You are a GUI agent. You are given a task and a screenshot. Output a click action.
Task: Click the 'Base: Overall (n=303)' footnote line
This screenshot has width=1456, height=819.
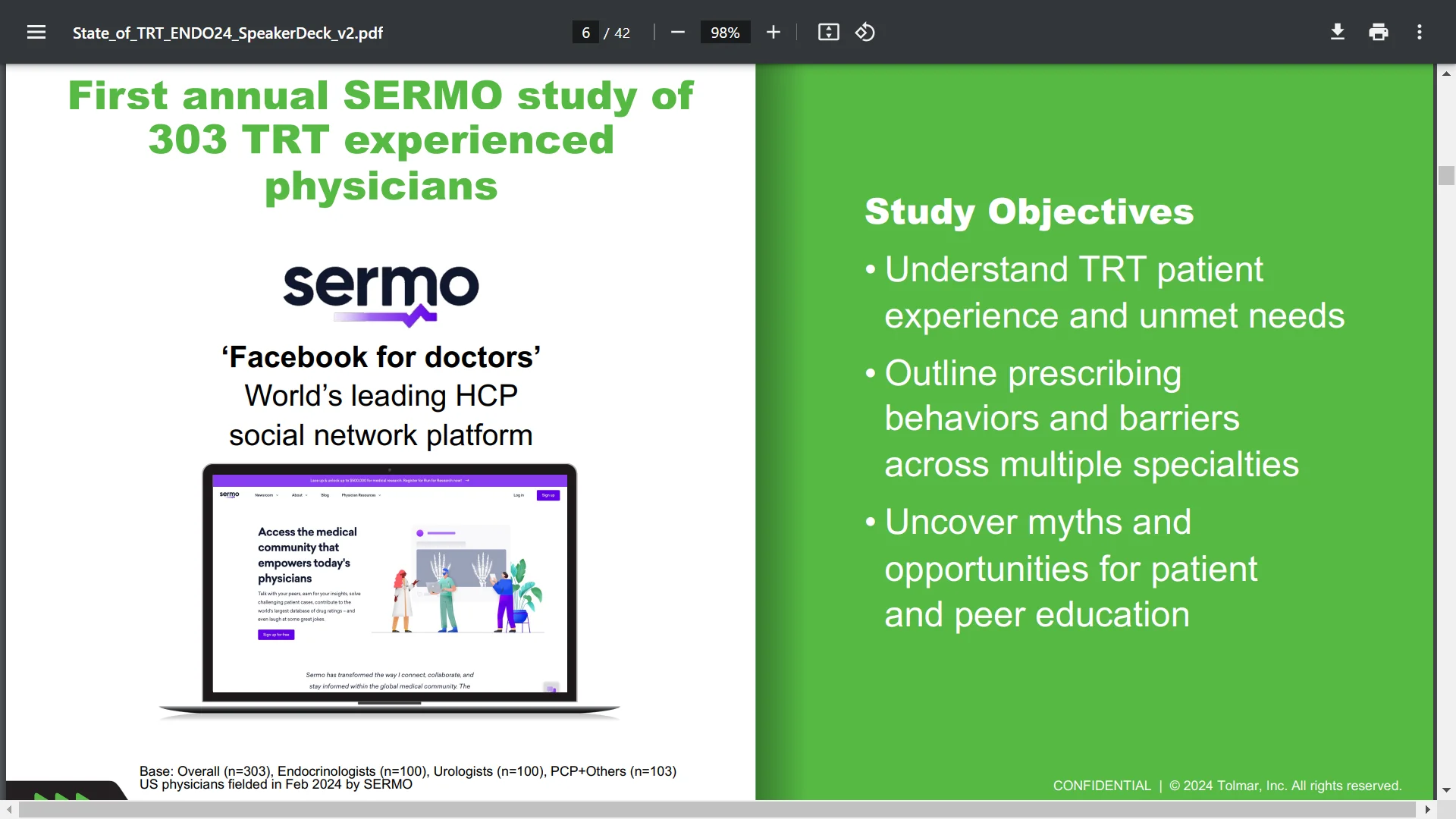408,771
